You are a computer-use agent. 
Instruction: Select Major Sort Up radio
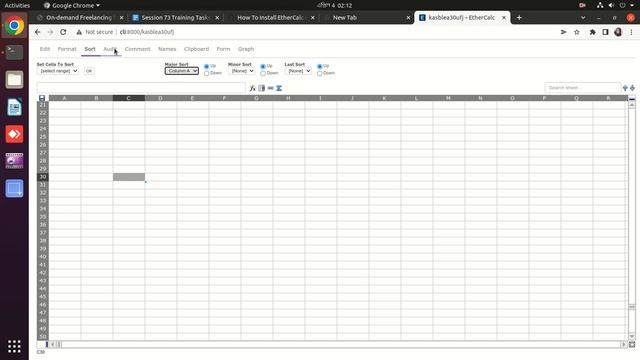pyautogui.click(x=207, y=66)
